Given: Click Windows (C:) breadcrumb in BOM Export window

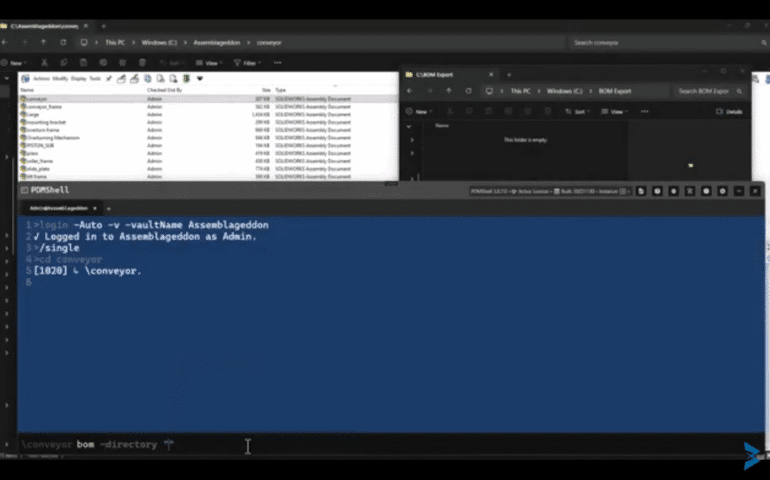Looking at the screenshot, I should click(x=565, y=91).
